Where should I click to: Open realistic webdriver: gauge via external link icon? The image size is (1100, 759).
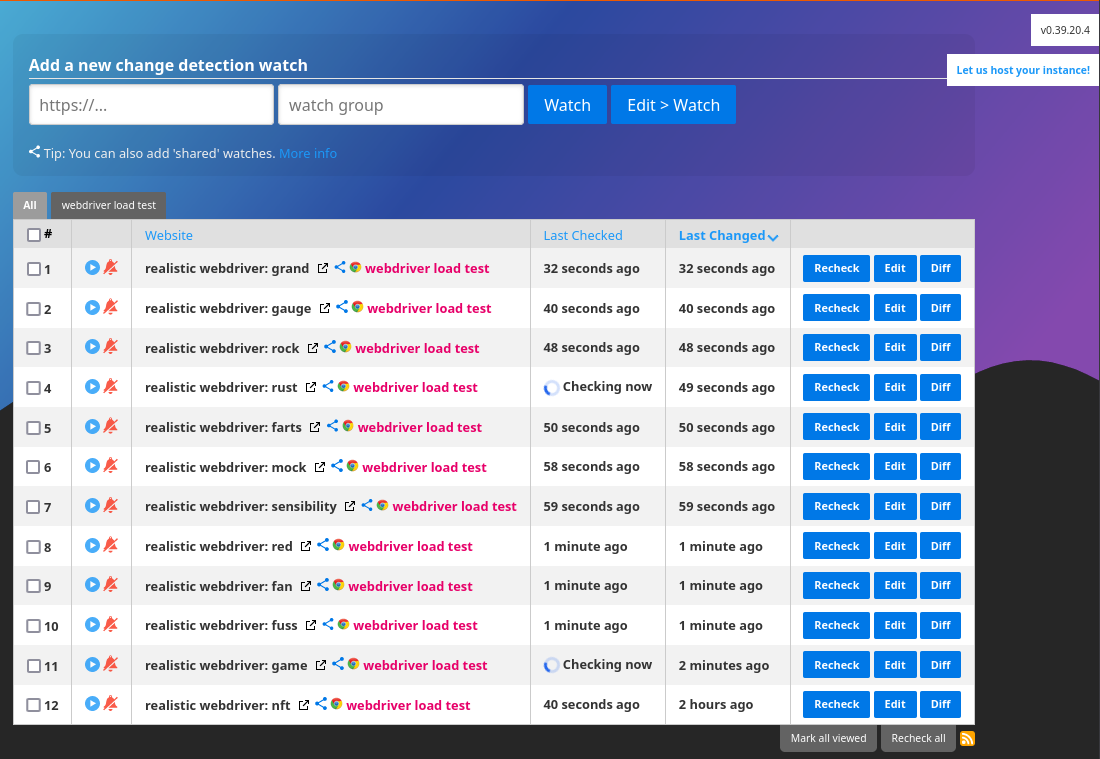click(x=322, y=307)
